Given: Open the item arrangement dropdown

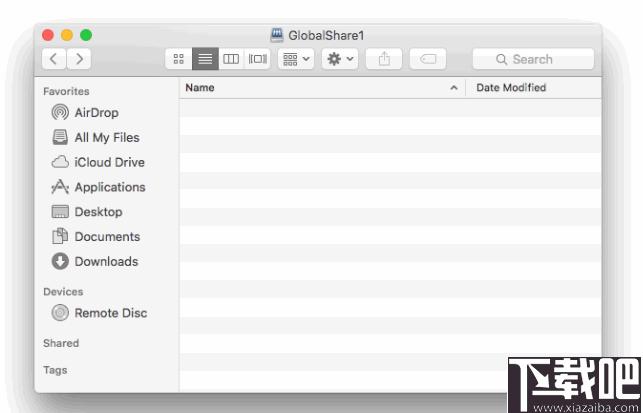Looking at the screenshot, I should click(x=296, y=59).
